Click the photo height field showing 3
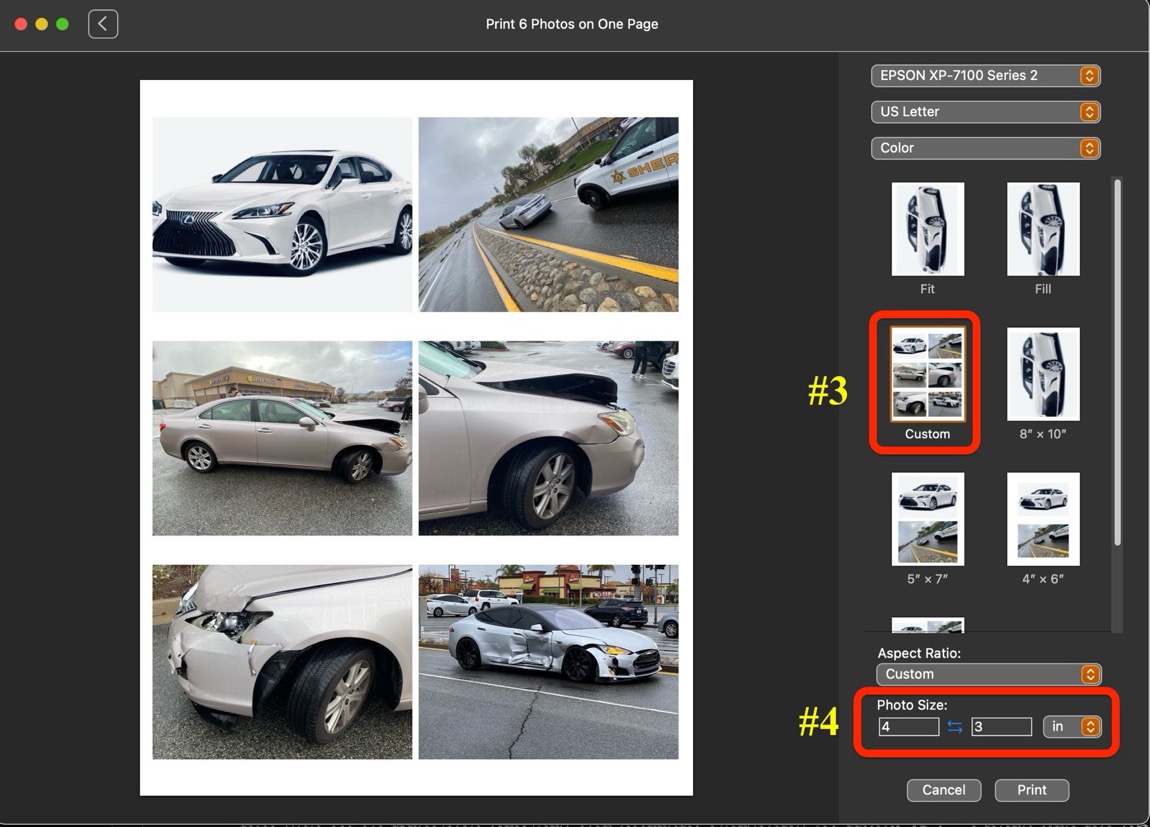1150x827 pixels. coord(1001,727)
